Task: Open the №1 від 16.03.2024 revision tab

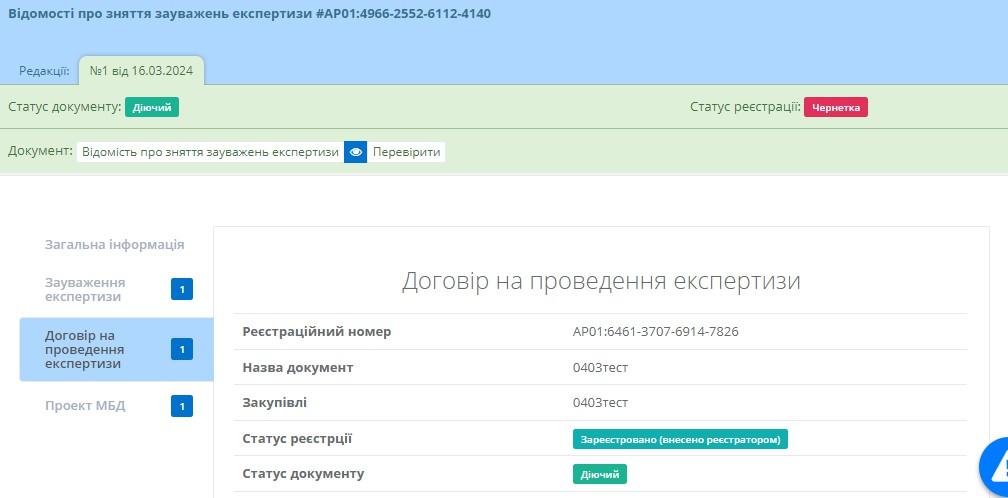Action: (141, 71)
